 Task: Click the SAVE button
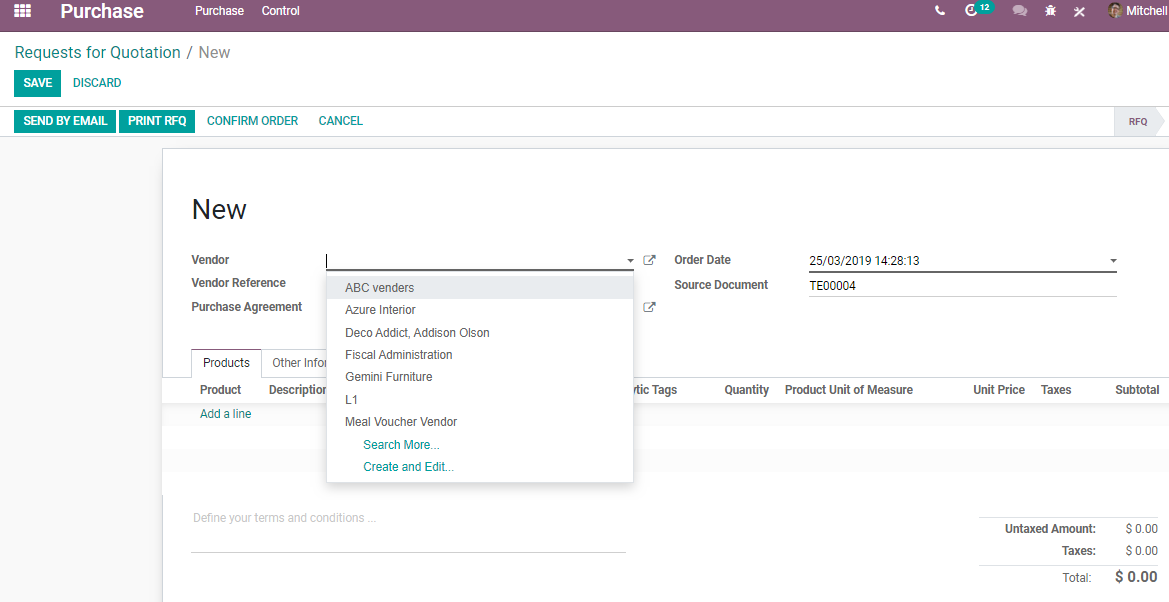[x=37, y=83]
